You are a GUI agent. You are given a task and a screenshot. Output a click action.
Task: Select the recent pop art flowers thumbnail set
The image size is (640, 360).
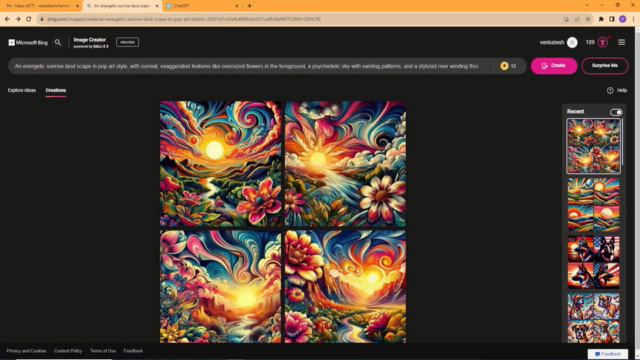[x=593, y=146]
